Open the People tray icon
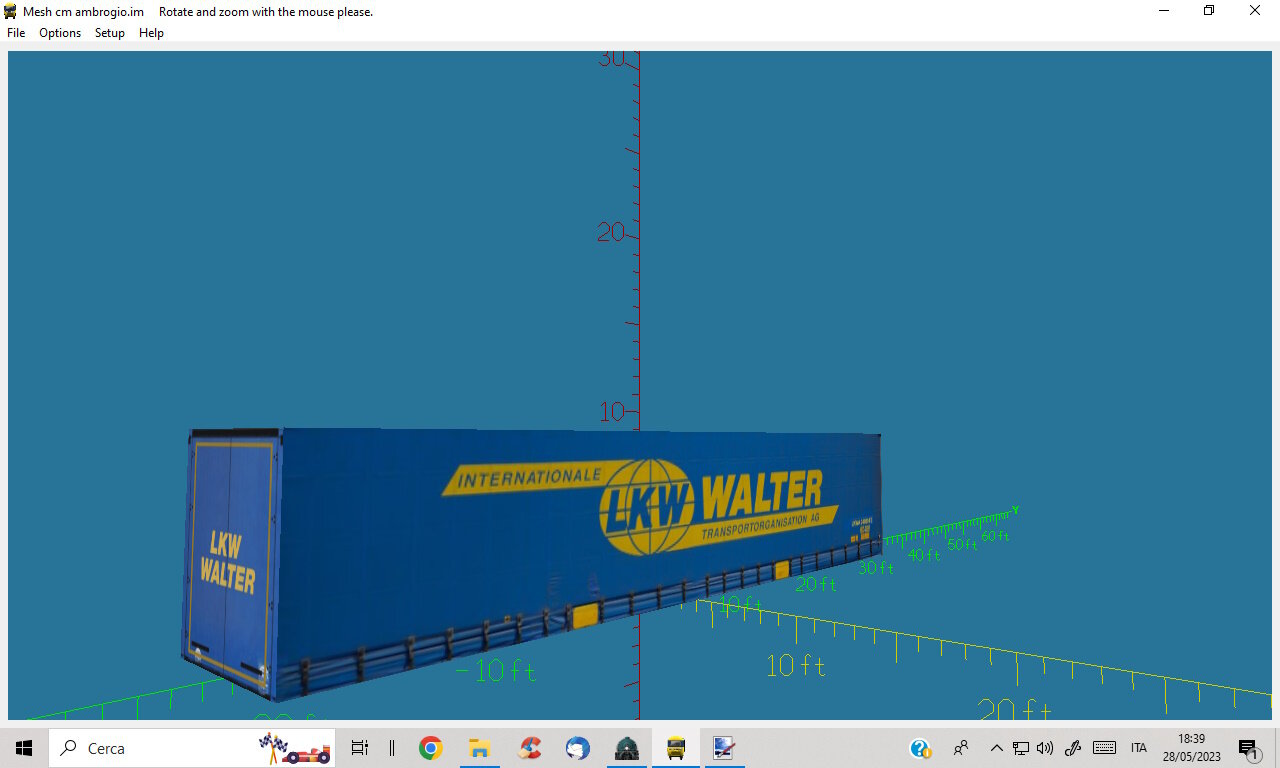This screenshot has width=1280, height=768. pos(961,748)
